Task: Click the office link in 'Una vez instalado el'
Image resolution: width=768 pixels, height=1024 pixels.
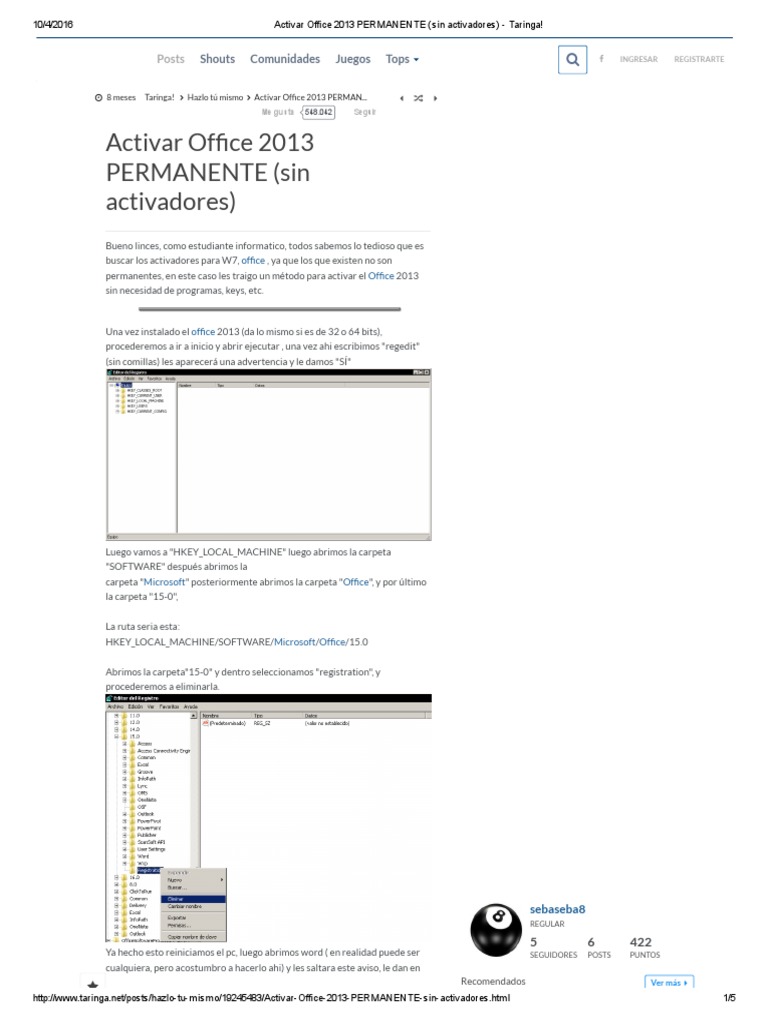Action: click(x=203, y=332)
